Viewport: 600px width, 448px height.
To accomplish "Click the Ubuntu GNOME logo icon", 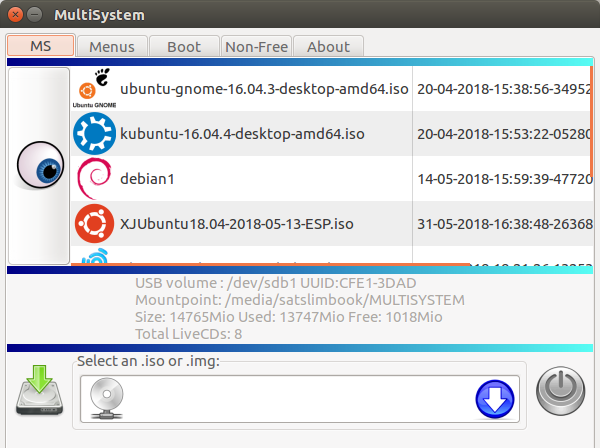I will pos(95,89).
